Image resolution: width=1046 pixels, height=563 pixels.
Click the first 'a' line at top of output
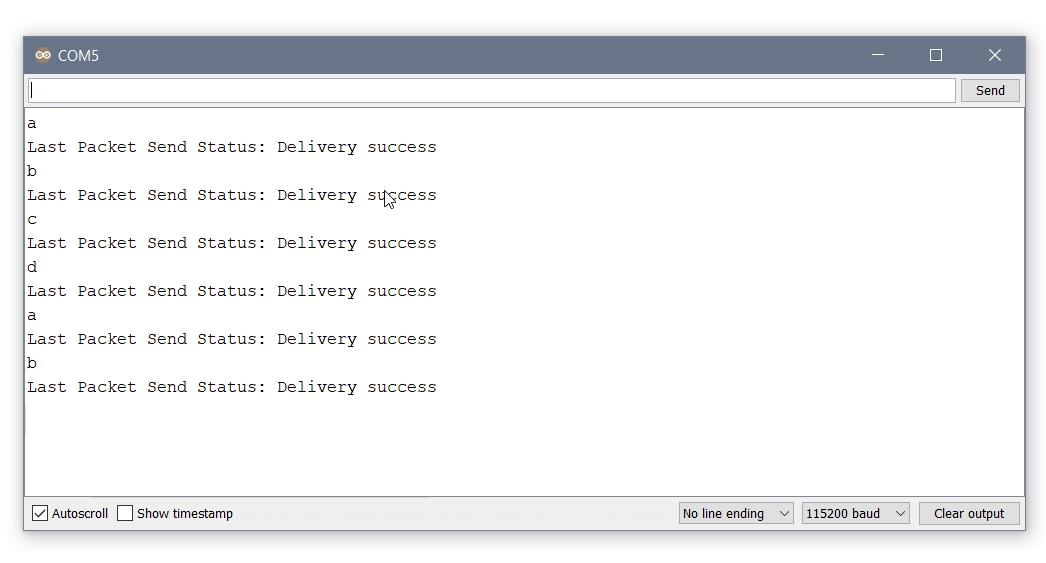point(32,123)
